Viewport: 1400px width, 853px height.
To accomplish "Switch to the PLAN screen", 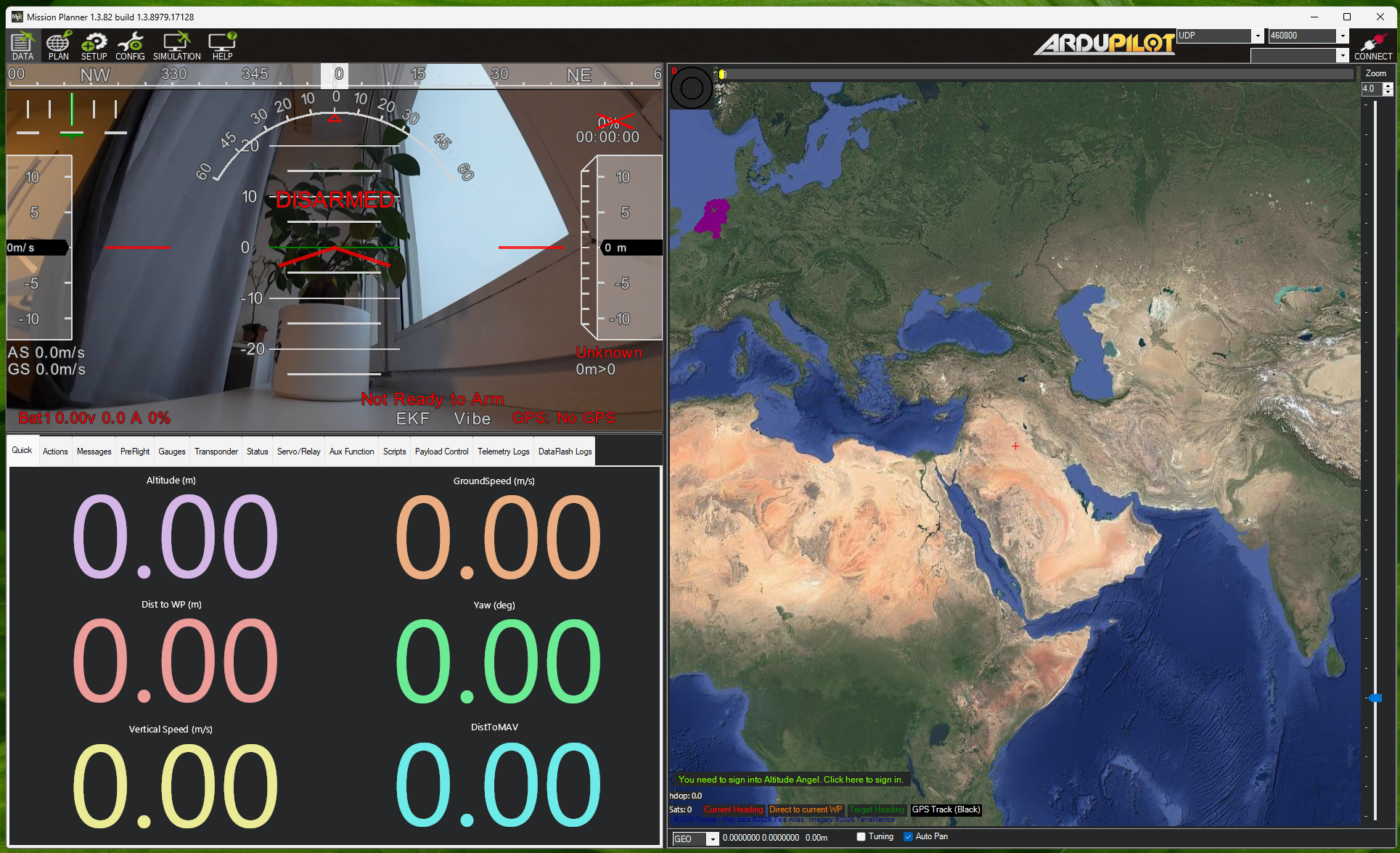I will click(x=57, y=46).
